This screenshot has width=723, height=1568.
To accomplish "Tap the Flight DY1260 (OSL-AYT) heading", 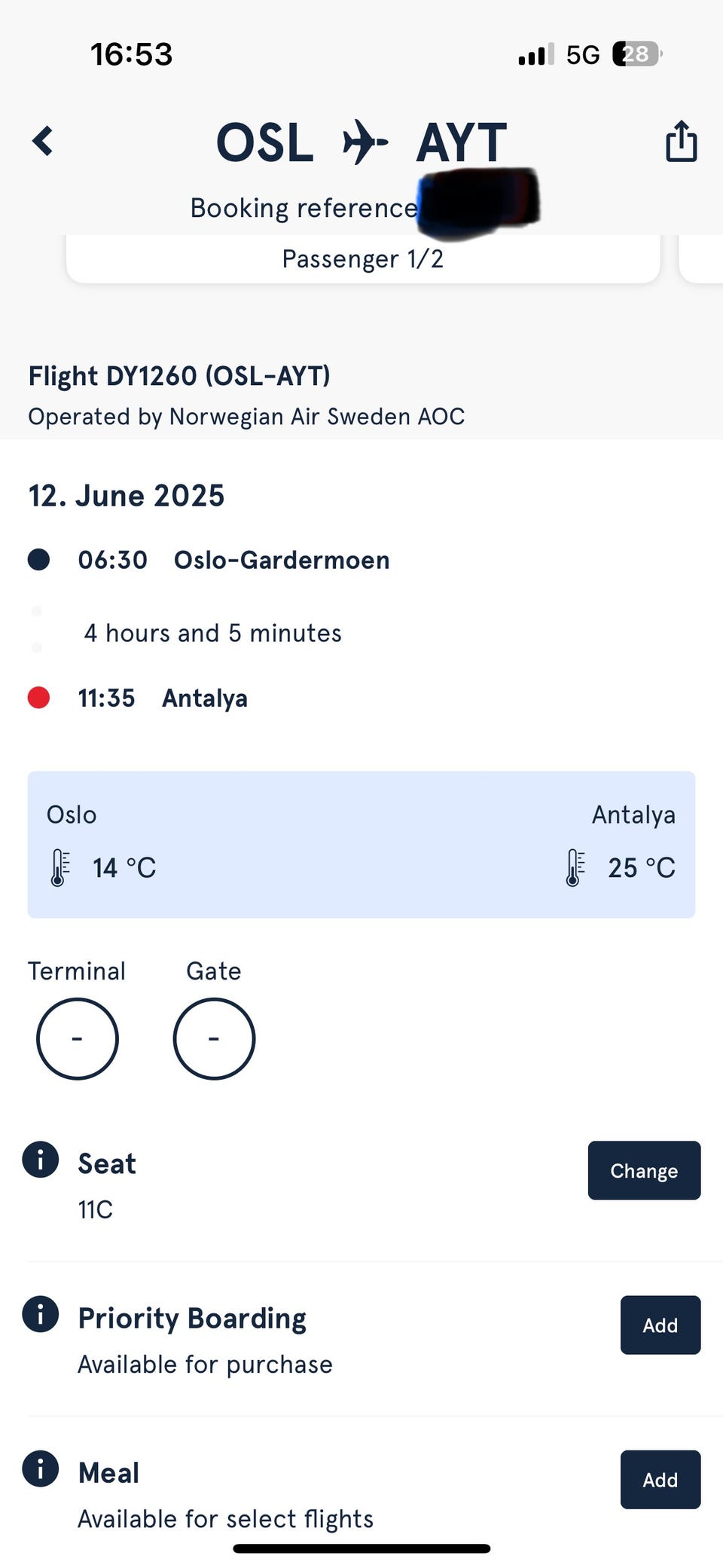I will (x=179, y=375).
